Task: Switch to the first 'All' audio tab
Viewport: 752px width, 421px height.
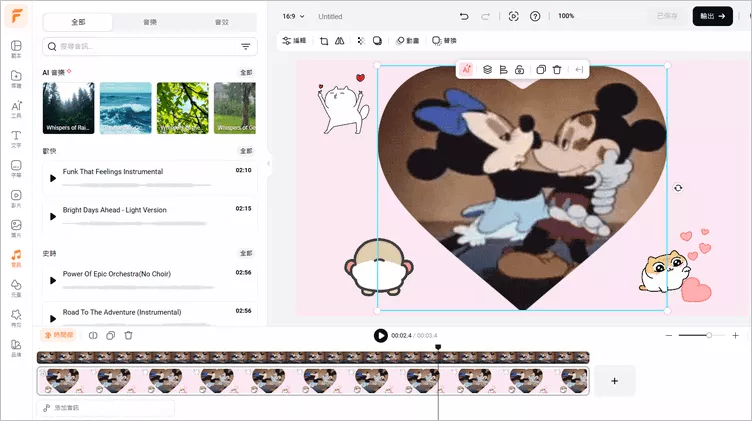Action: coord(78,22)
